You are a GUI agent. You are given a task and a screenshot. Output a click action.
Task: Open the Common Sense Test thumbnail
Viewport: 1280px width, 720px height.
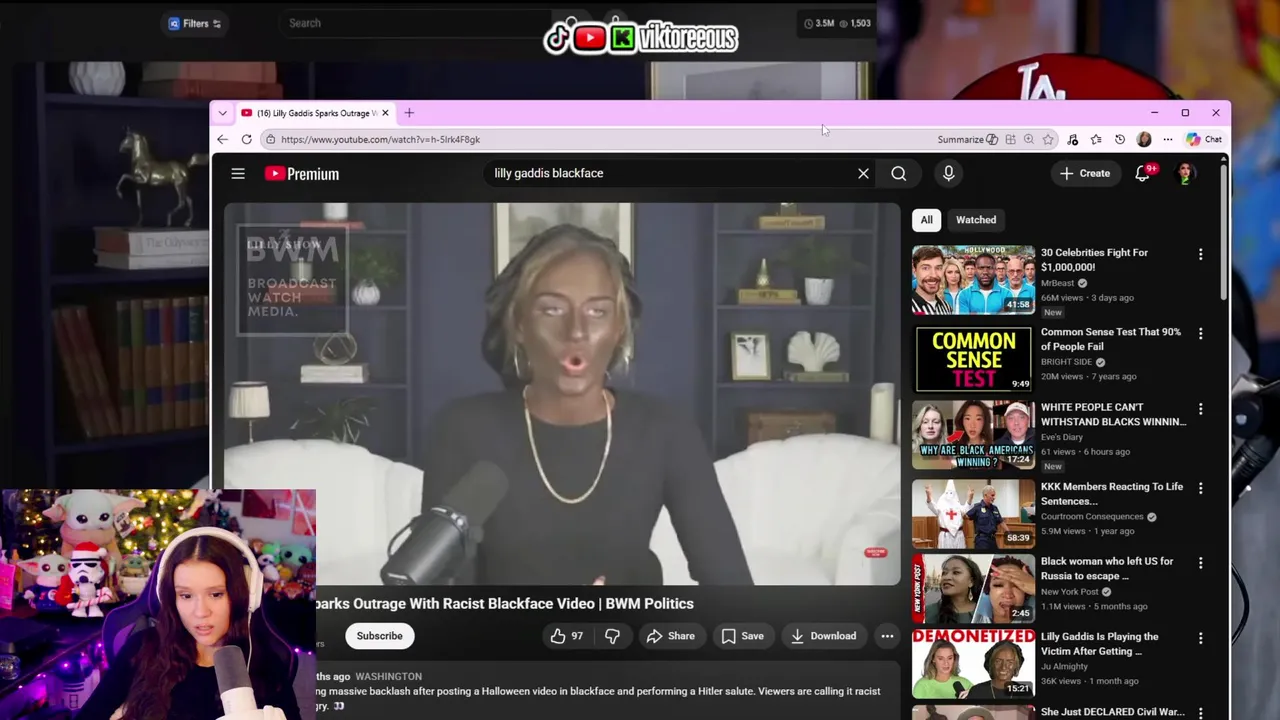click(973, 358)
